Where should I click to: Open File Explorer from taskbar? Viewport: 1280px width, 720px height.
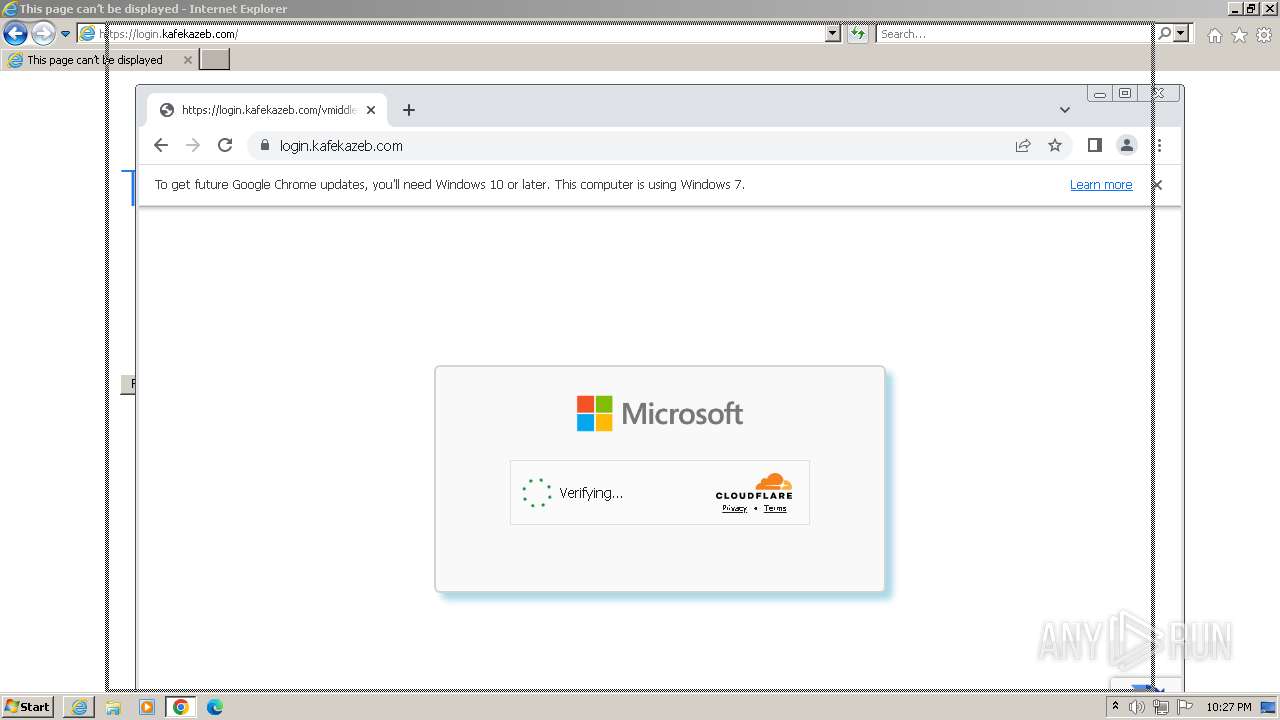[113, 707]
